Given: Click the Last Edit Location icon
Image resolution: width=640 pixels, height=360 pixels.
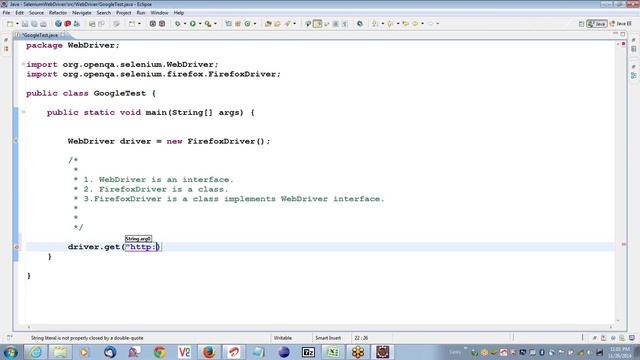Looking at the screenshot, I should coord(405,24).
